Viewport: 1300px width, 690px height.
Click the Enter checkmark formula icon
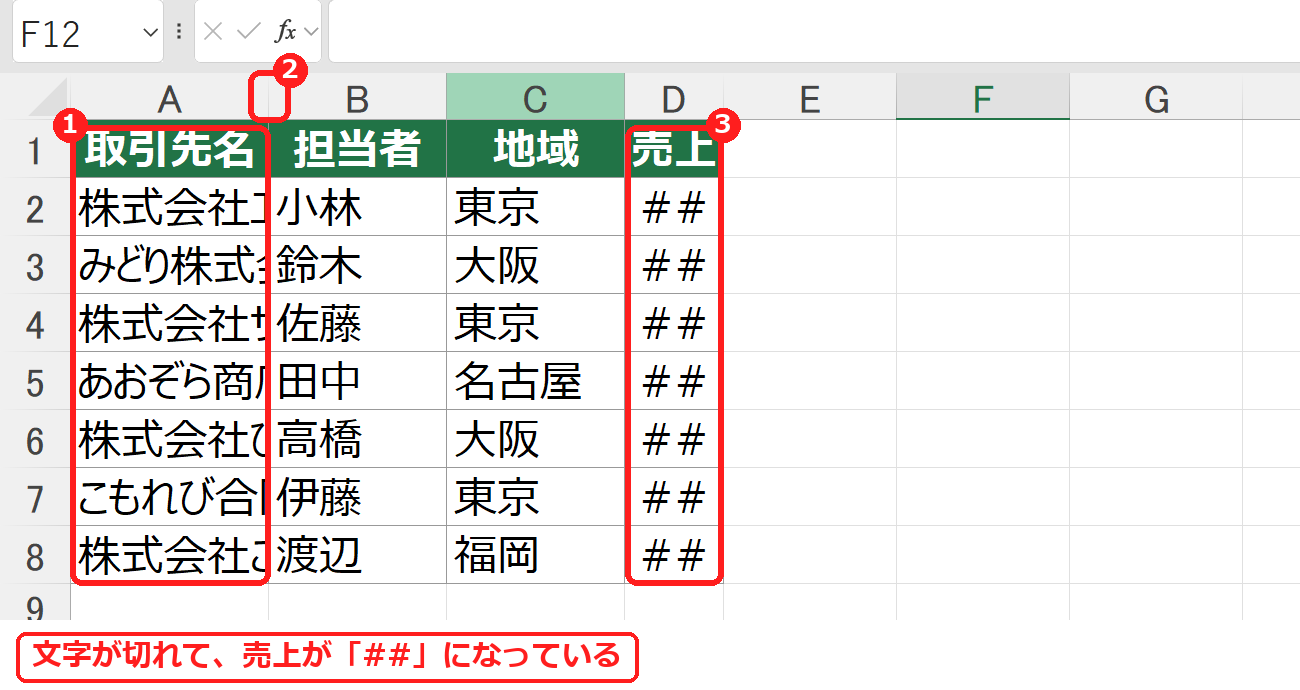tap(248, 32)
